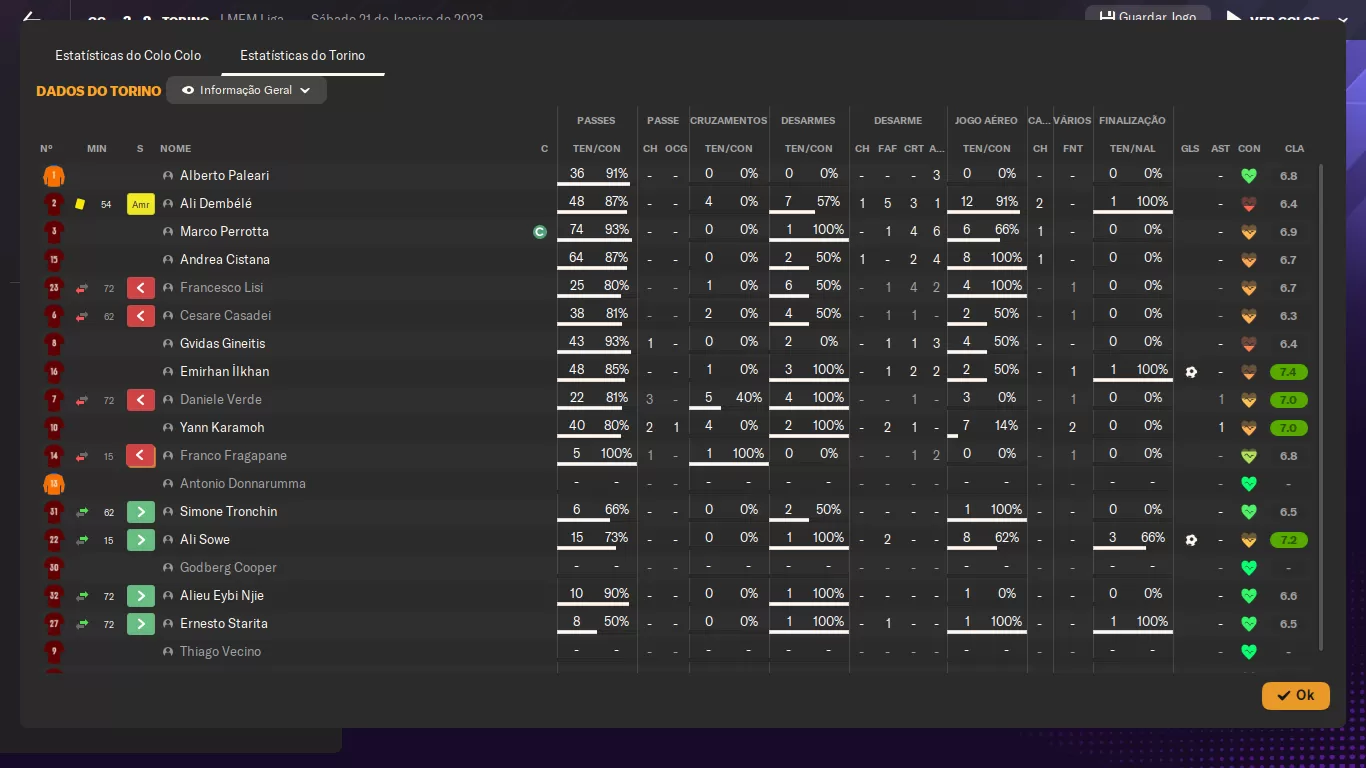Click Daniele Verde's 40% crossing percentage
Image resolution: width=1366 pixels, height=768 pixels.
[x=749, y=398]
